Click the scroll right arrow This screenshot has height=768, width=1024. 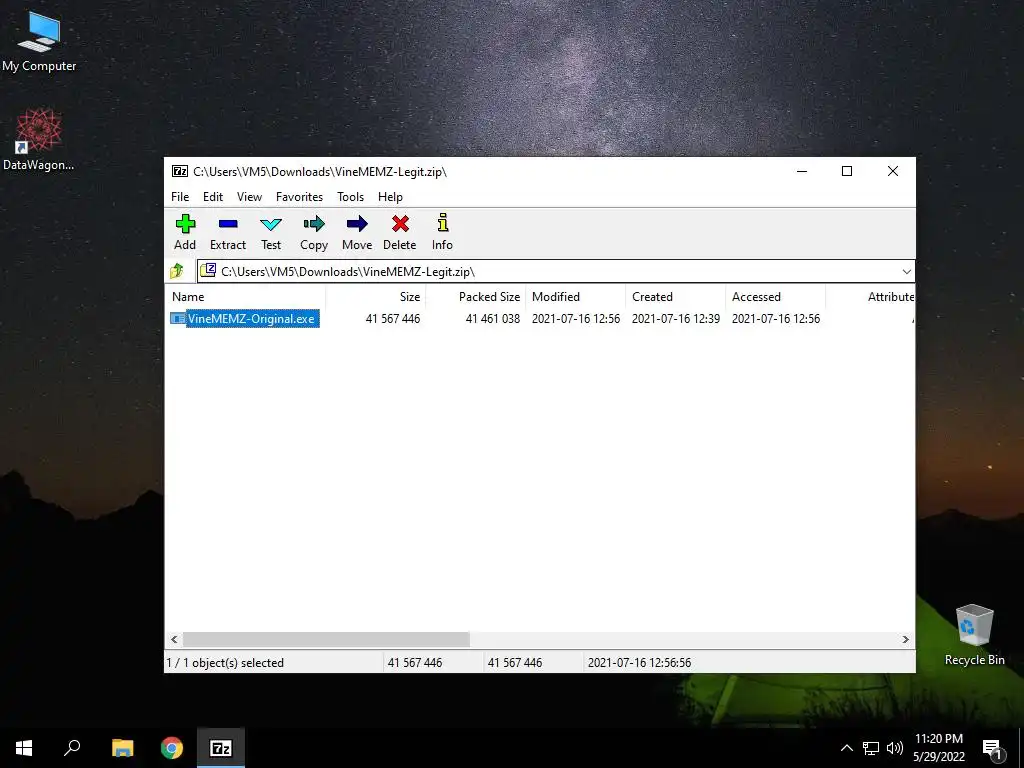(x=905, y=639)
